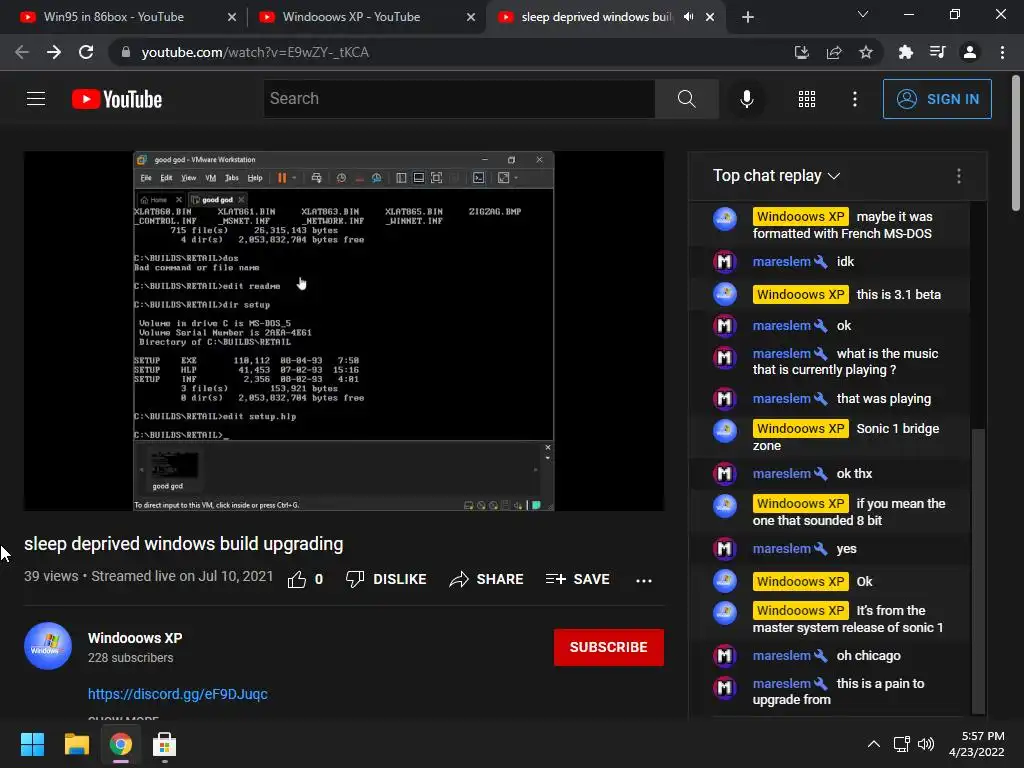
Task: Open a new browser tab
Action: pyautogui.click(x=748, y=17)
